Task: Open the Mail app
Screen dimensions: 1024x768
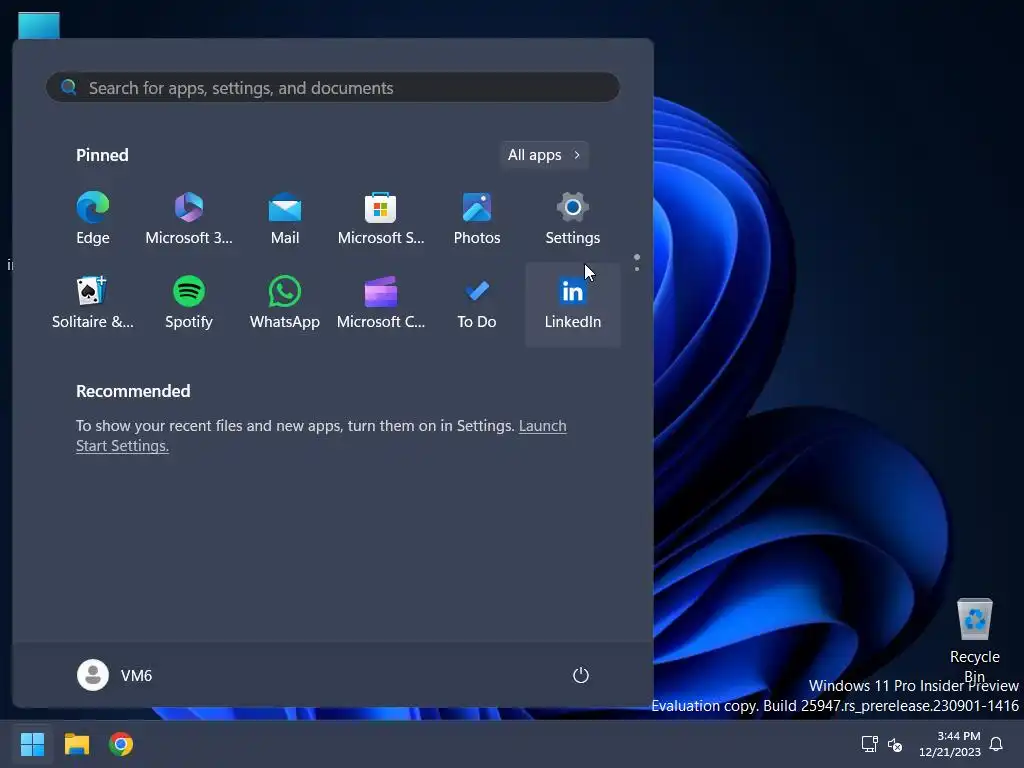Action: click(x=285, y=219)
